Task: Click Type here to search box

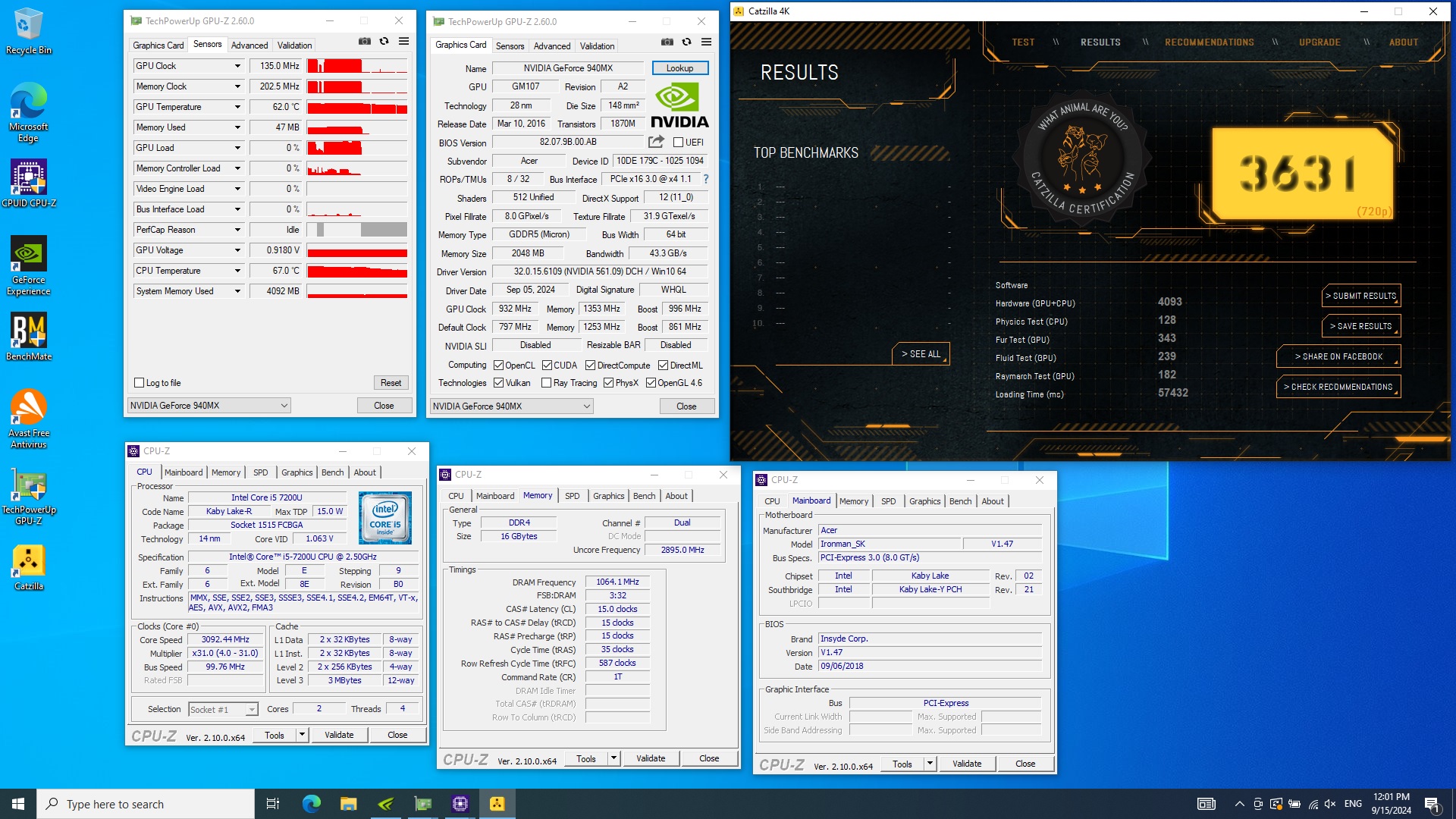Action: pos(146,804)
